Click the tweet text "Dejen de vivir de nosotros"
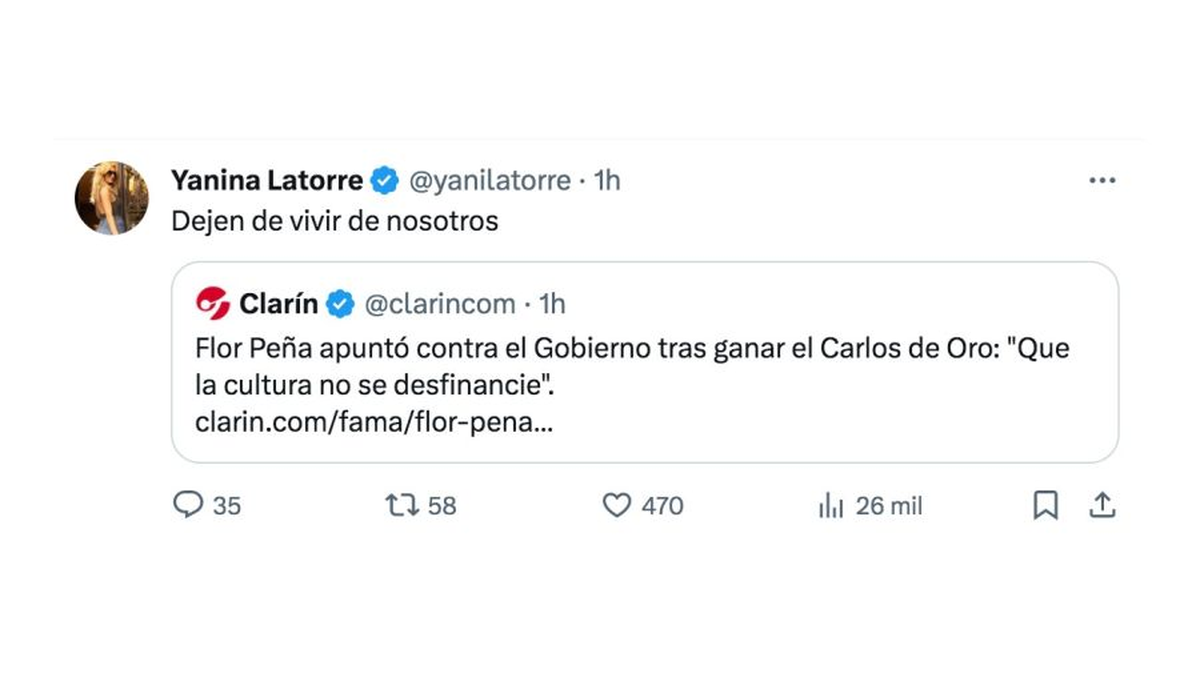 [x=334, y=221]
